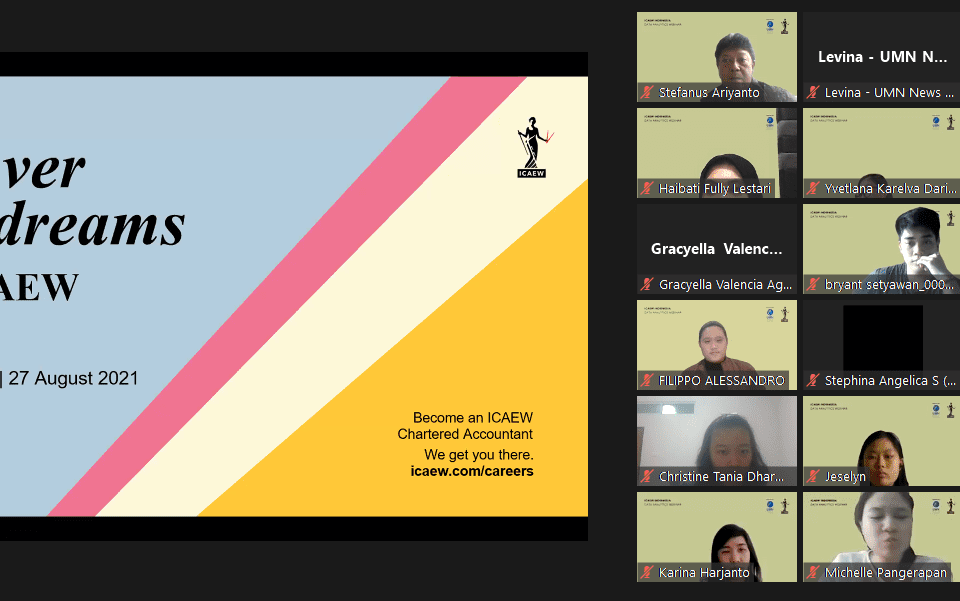This screenshot has width=960, height=601.
Task: Click Christine Tania's muted microphone icon
Action: [x=648, y=477]
